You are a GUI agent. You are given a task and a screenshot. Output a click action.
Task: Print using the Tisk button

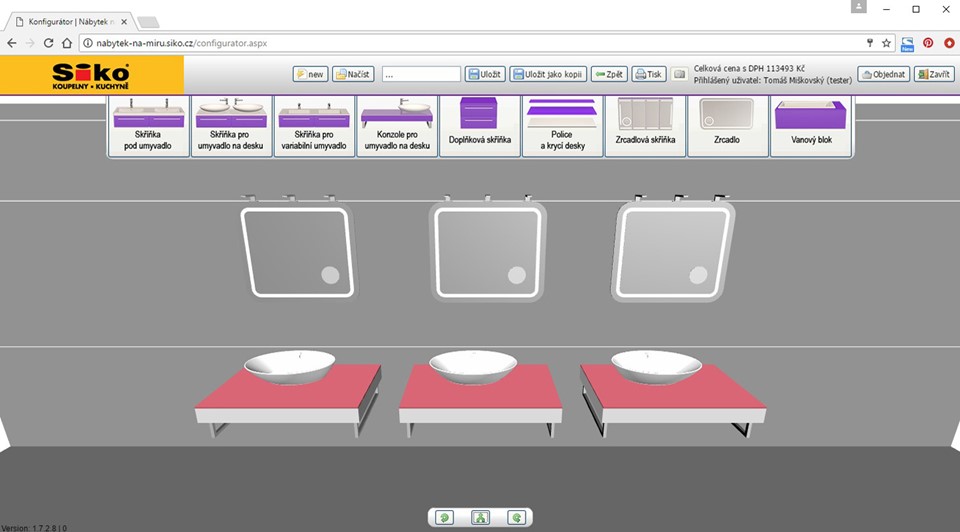pyautogui.click(x=649, y=74)
